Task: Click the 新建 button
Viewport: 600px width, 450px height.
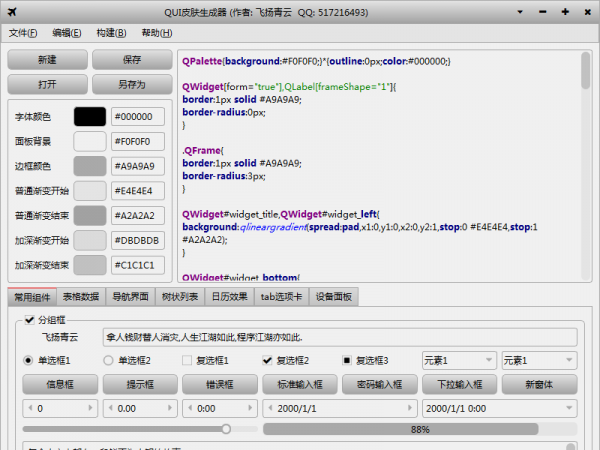Action: 47,60
